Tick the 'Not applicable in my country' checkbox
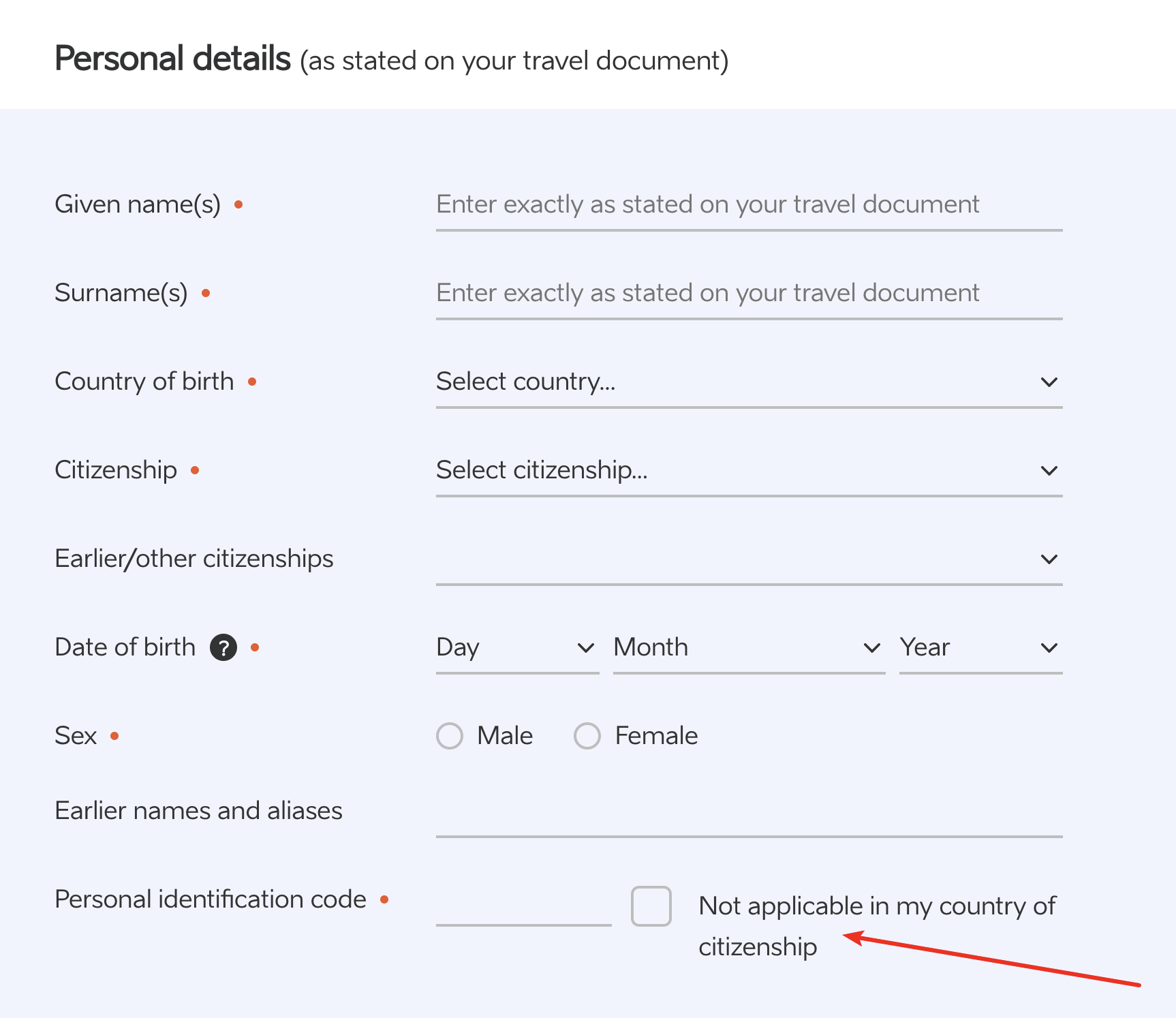The image size is (1176, 1018). point(651,906)
